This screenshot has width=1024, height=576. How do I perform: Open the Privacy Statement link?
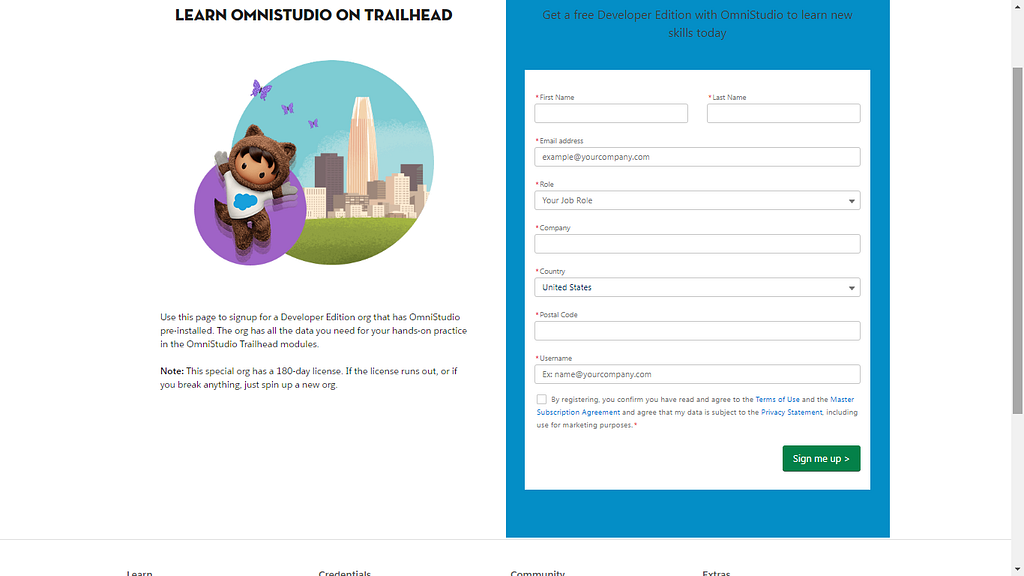[792, 412]
